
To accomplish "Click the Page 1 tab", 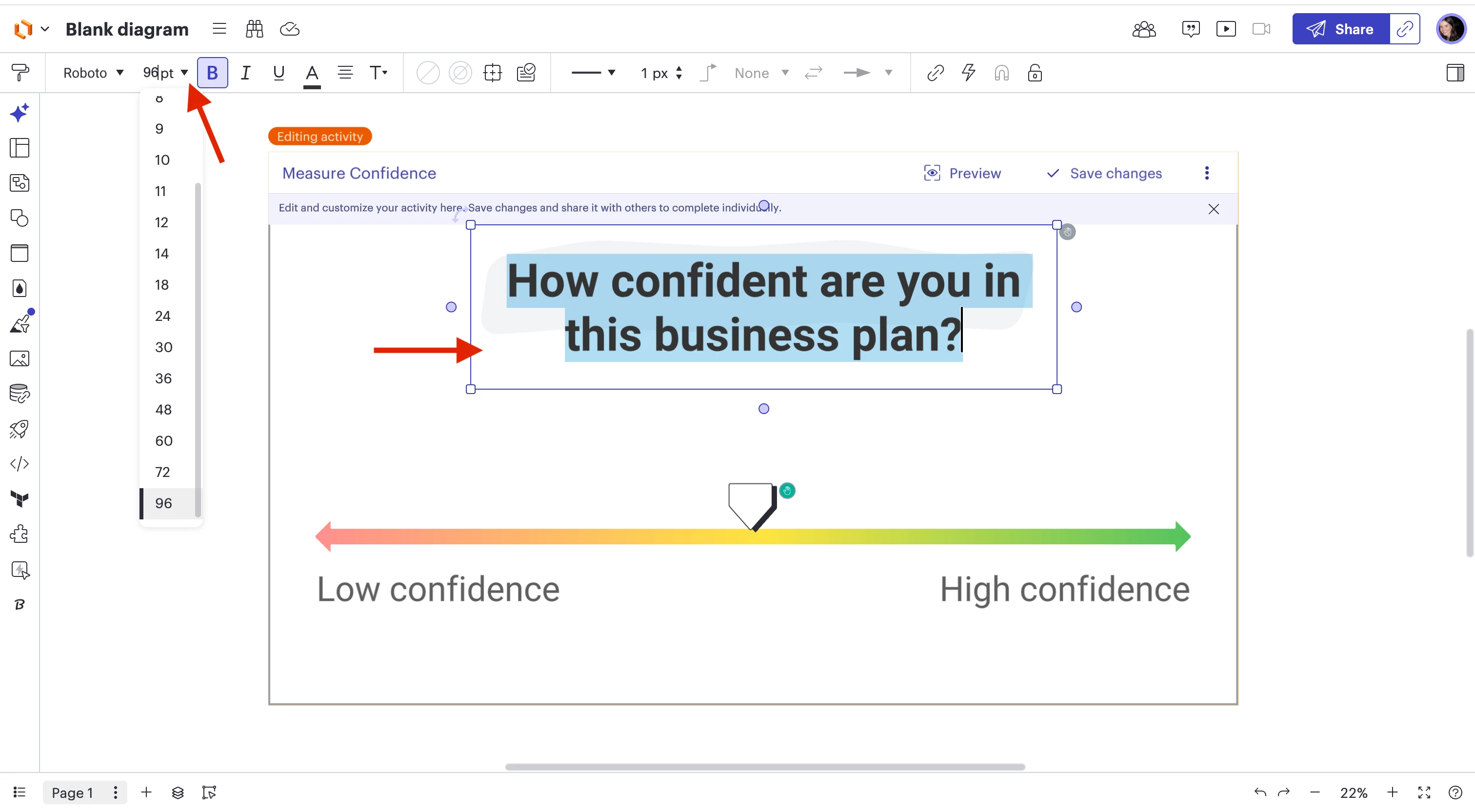I will (72, 792).
